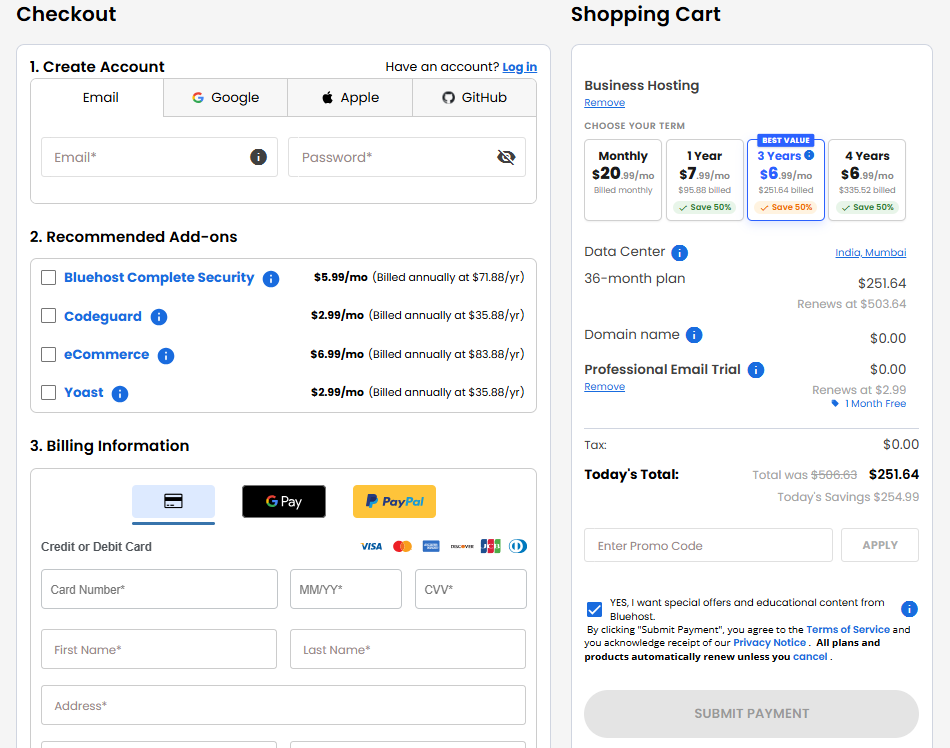Click info icon beside special offers checkbox

[x=909, y=609]
